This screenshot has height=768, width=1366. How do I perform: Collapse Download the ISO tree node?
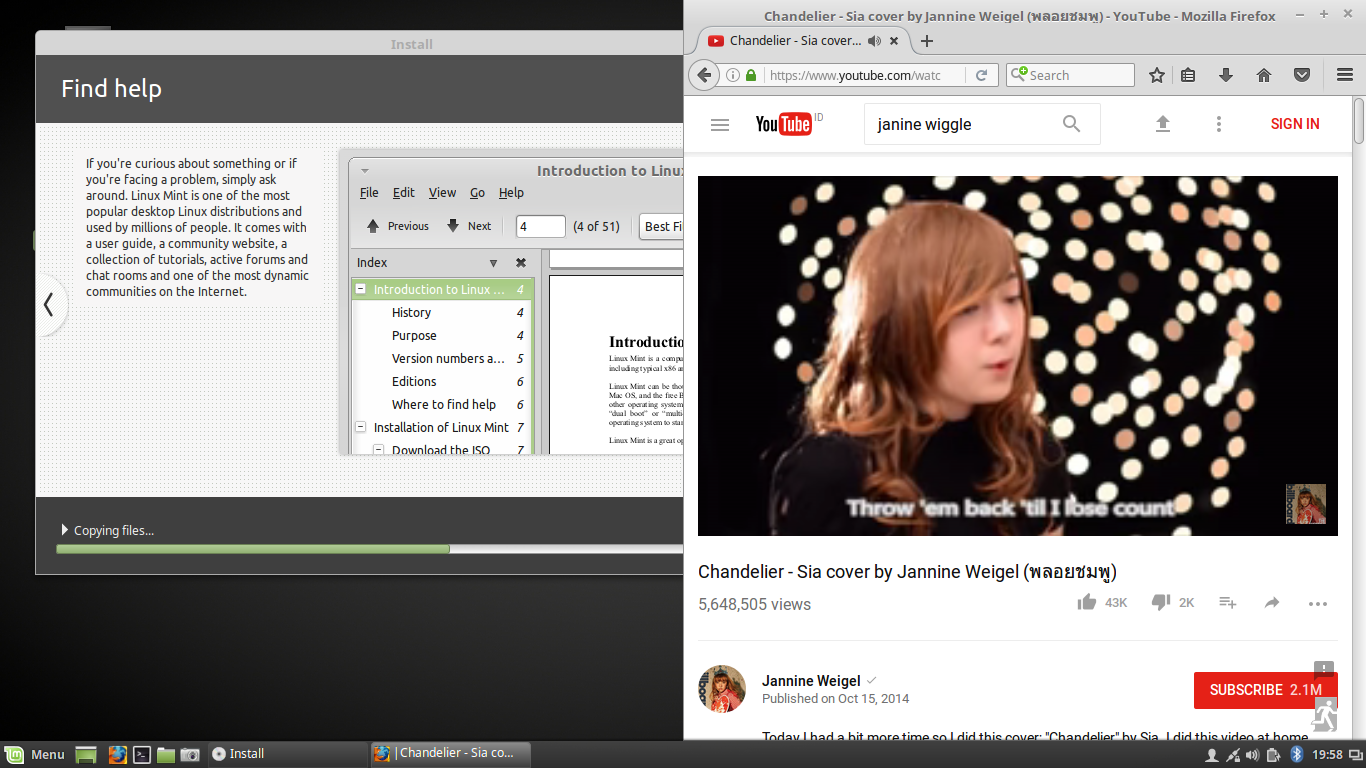point(379,450)
